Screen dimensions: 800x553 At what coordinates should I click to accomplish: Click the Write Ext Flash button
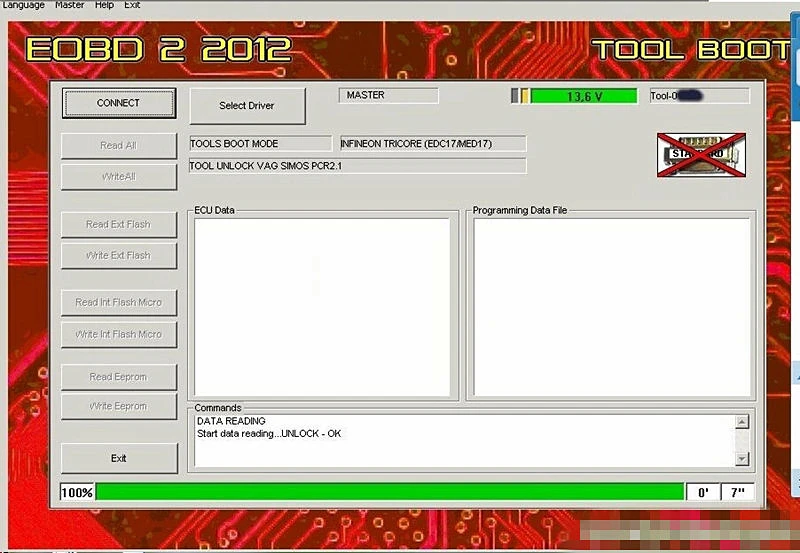(x=119, y=256)
